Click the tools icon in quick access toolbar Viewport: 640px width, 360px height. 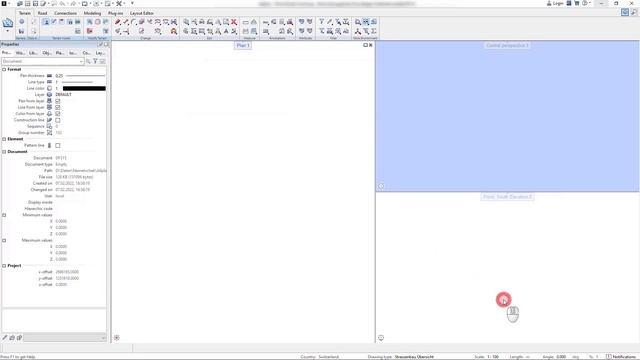(x=119, y=3)
